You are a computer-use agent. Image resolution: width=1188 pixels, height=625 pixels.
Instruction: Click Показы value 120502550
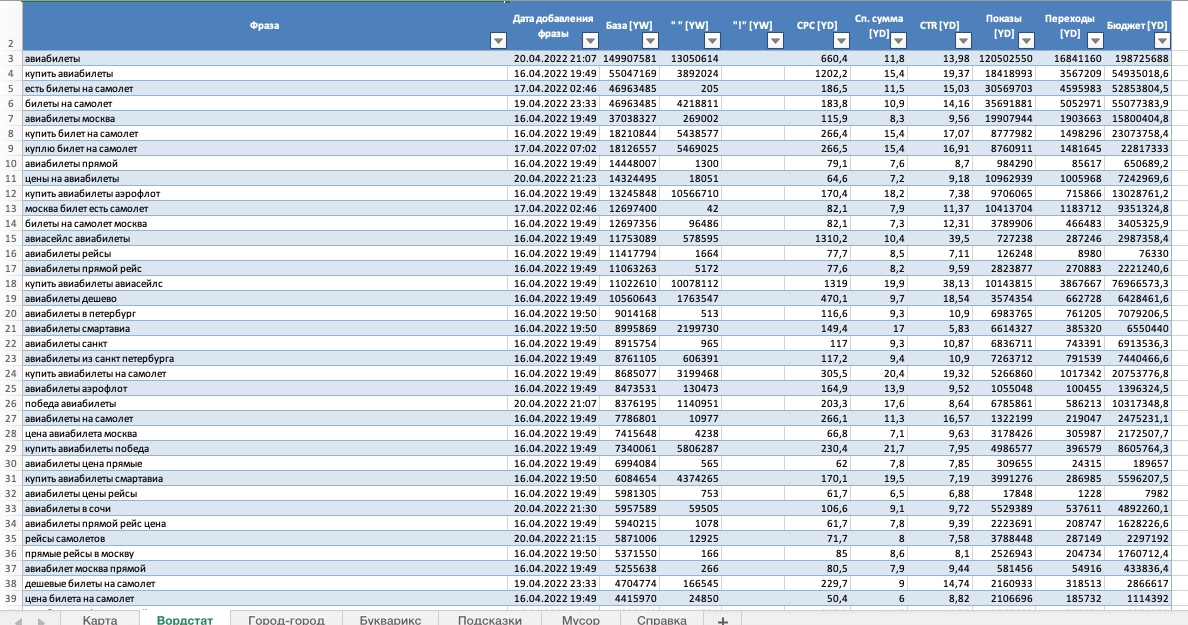1004,58
